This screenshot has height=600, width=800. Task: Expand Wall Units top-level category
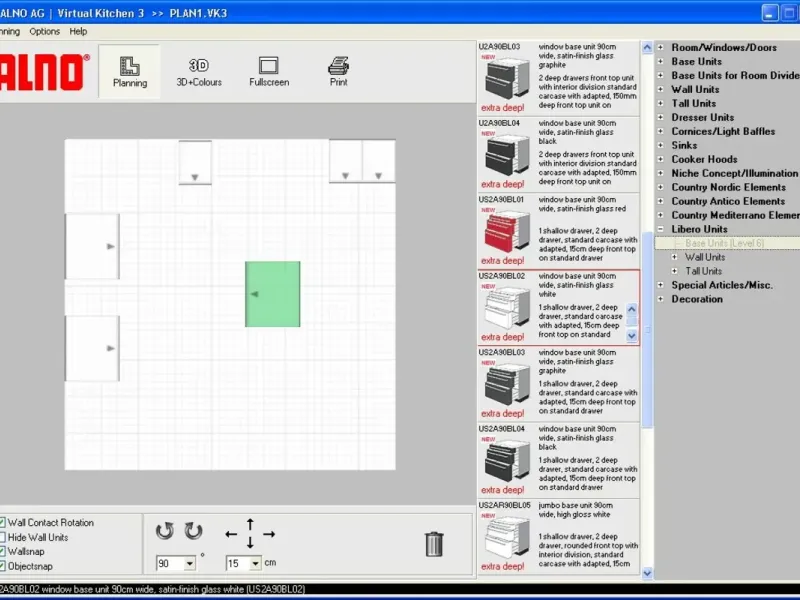661,89
